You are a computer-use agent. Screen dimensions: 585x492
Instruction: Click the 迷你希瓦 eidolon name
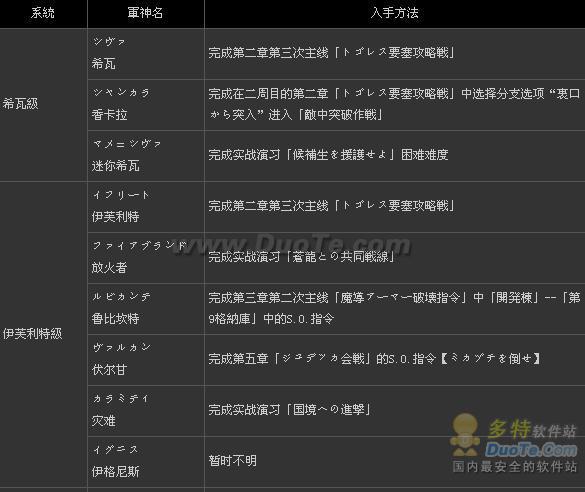pyautogui.click(x=116, y=166)
